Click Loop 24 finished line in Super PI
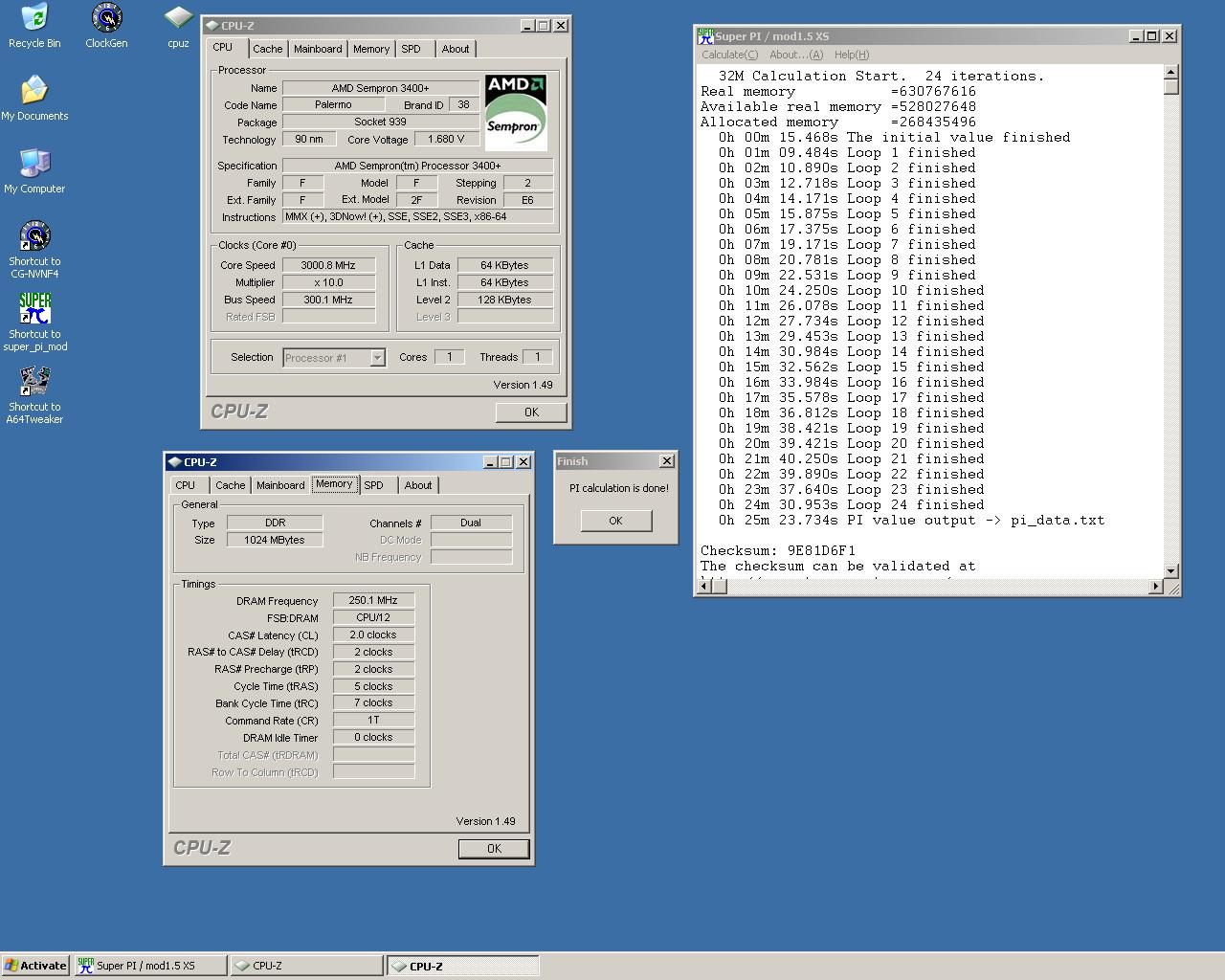 (852, 504)
